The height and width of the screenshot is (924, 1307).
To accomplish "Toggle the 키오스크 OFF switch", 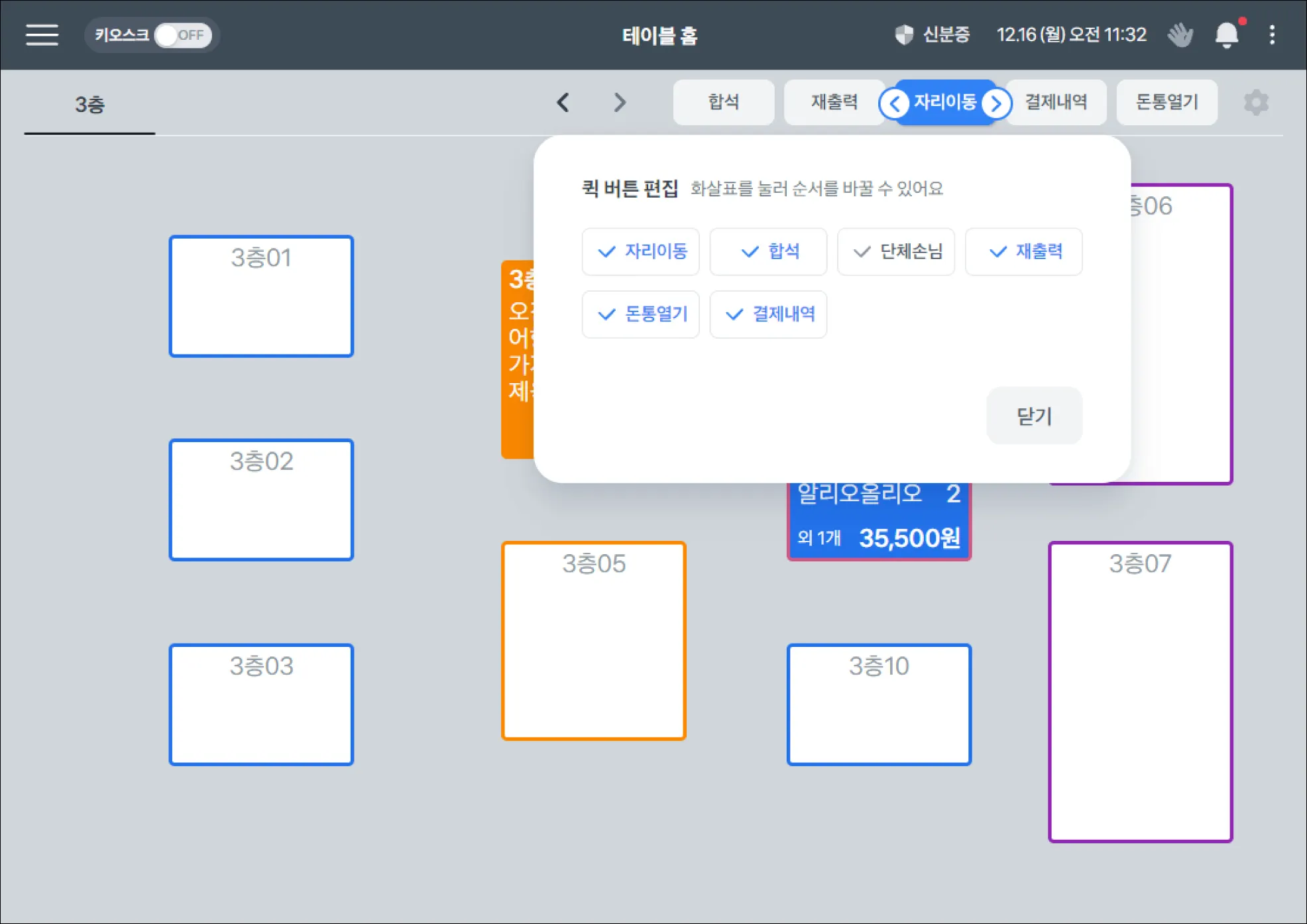I will (x=183, y=34).
